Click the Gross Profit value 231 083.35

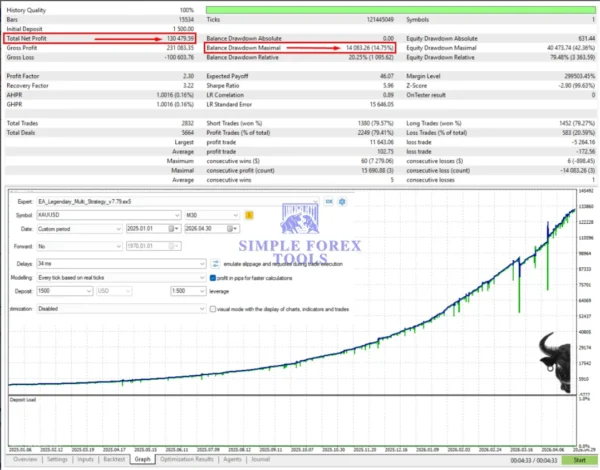coord(180,48)
